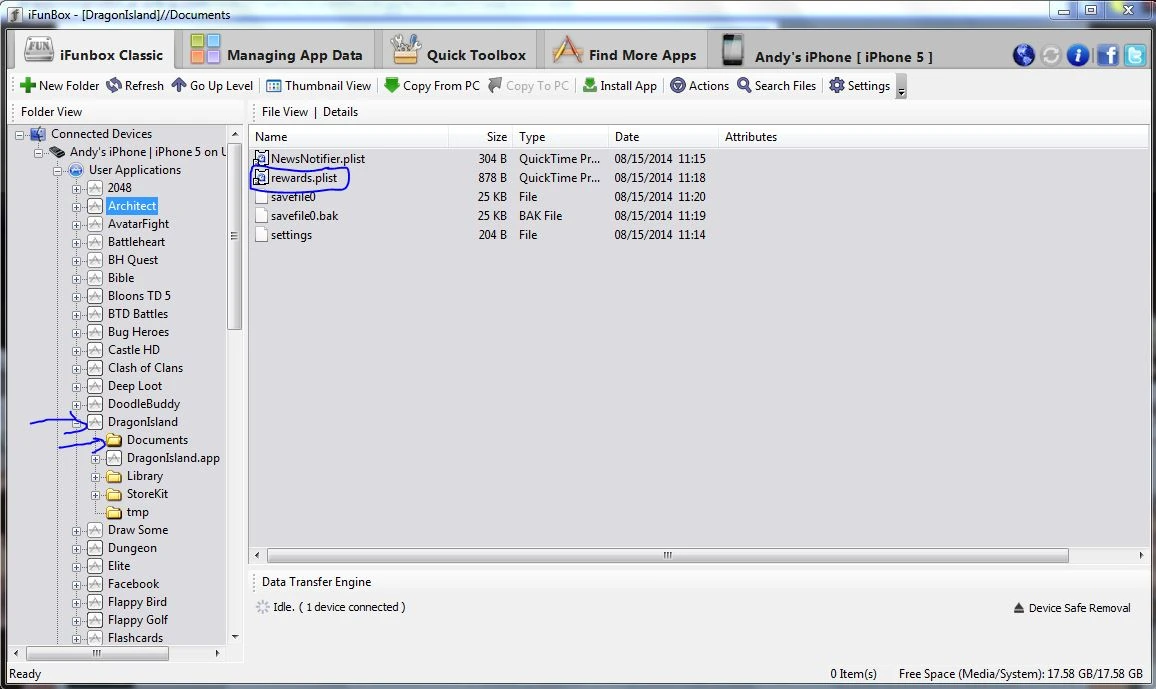1156x689 pixels.
Task: Open the Twitter bird icon
Action: pyautogui.click(x=1135, y=55)
